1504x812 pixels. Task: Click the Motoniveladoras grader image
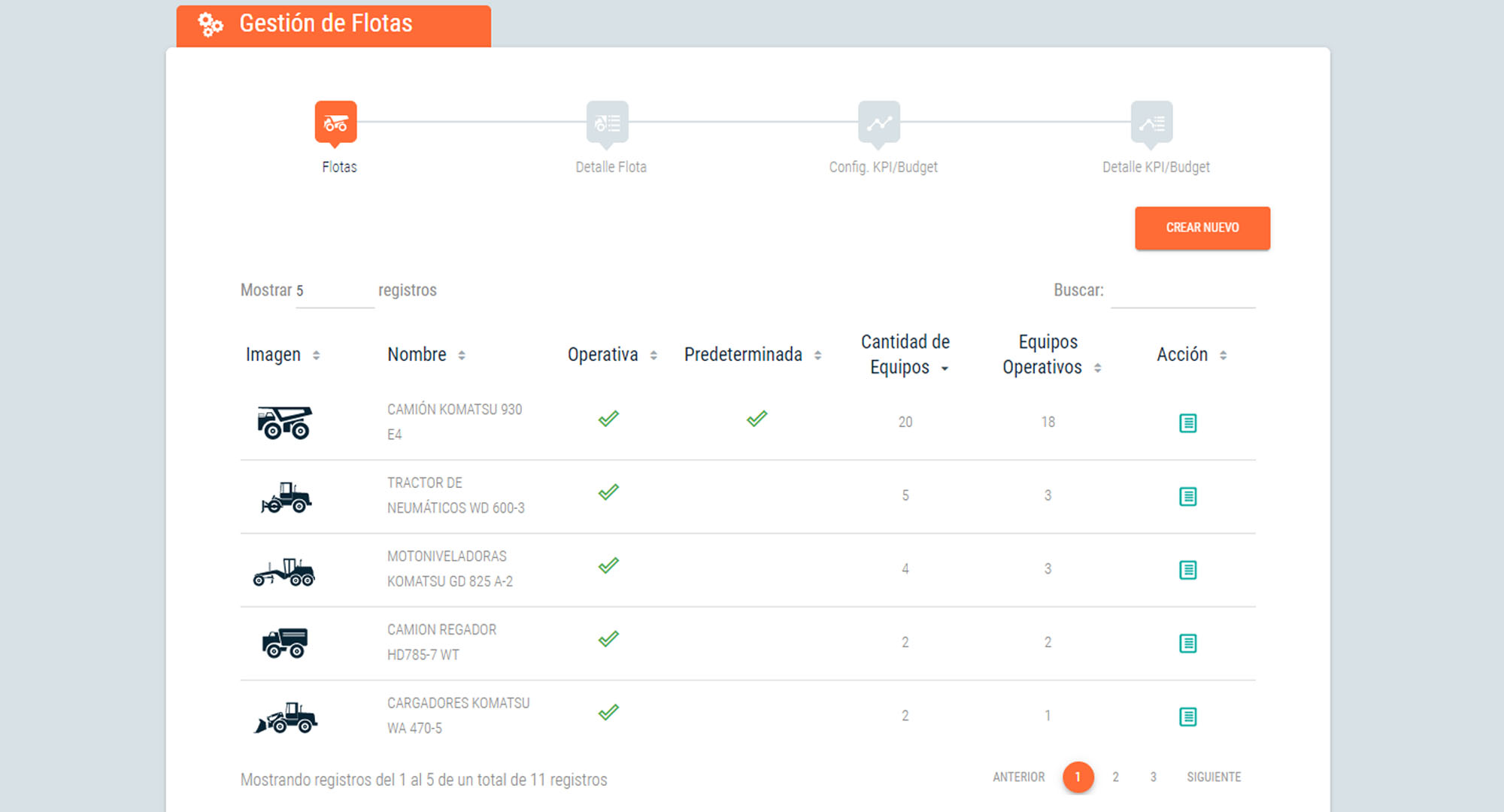(x=284, y=571)
